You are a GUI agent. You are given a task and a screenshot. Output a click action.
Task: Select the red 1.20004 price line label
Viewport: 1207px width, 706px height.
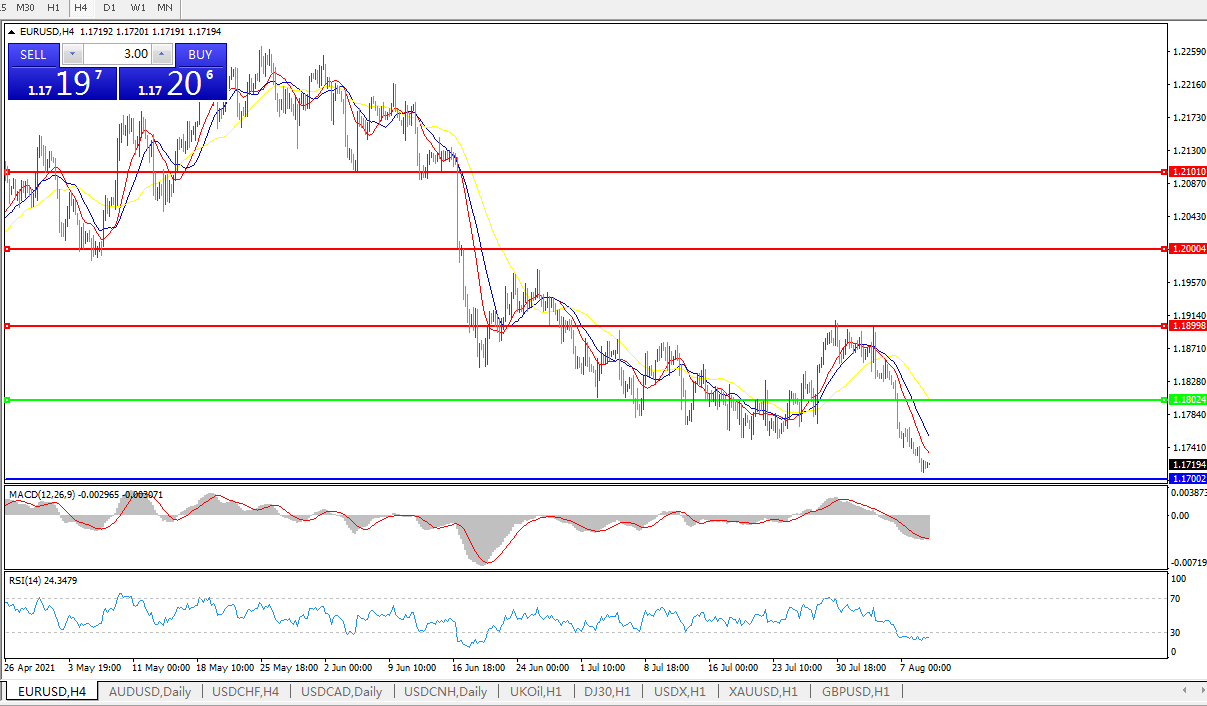click(1187, 248)
